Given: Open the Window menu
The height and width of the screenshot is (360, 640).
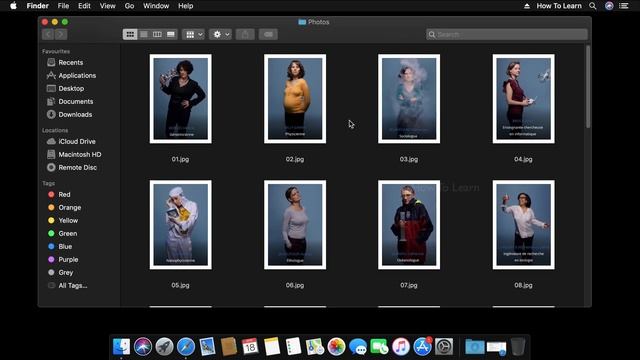Looking at the screenshot, I should 156,6.
